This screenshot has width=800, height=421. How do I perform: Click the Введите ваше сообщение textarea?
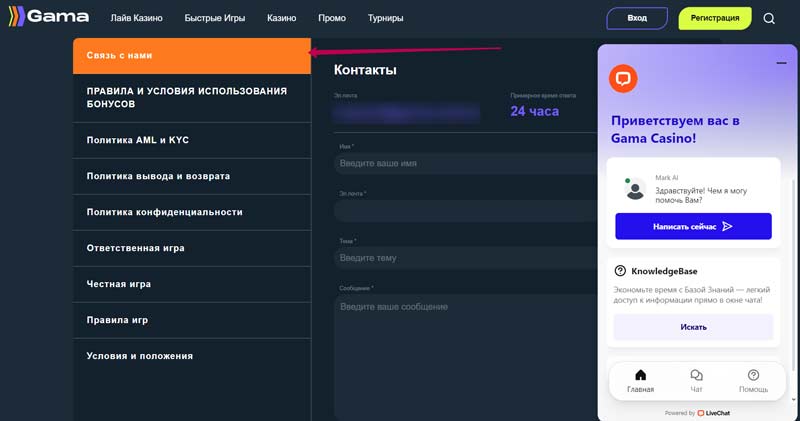(x=465, y=357)
